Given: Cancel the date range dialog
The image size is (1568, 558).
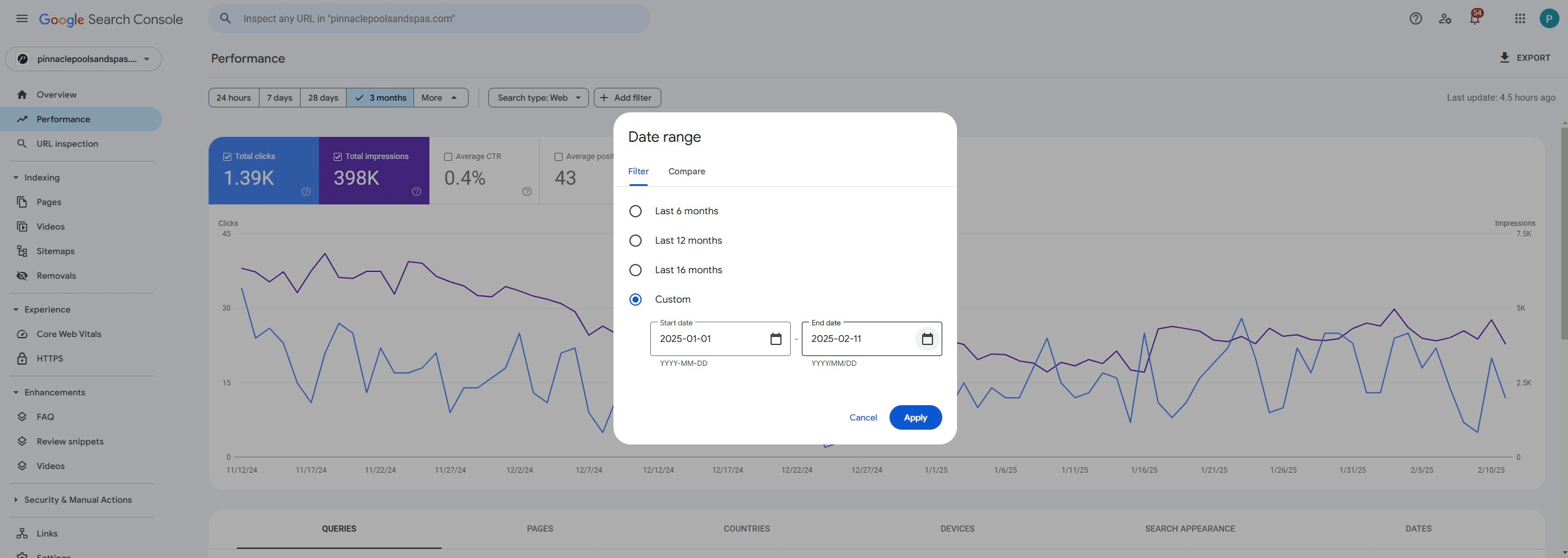Looking at the screenshot, I should [863, 417].
